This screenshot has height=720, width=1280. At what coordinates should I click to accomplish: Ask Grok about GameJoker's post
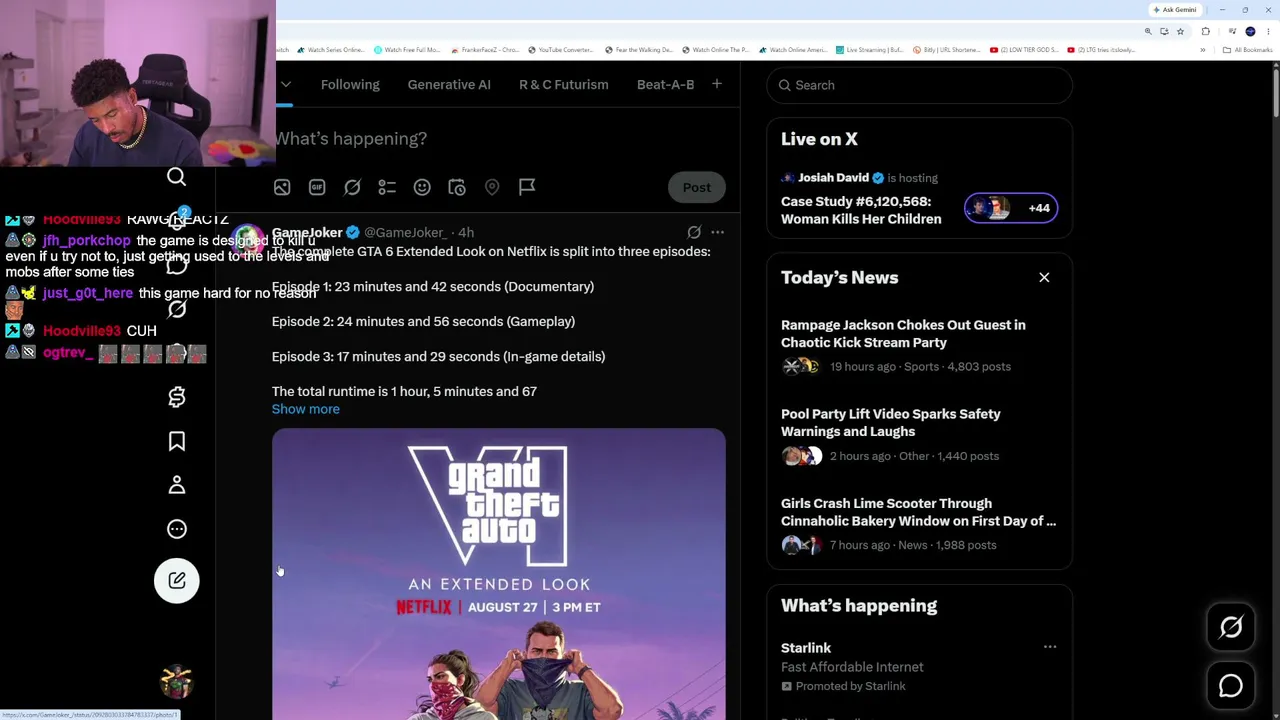coord(694,232)
